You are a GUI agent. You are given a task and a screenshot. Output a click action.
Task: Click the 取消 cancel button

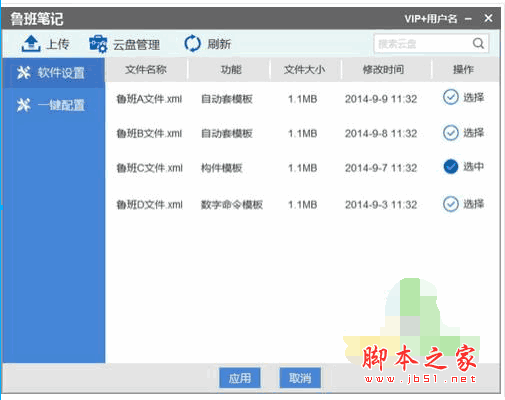(300, 378)
